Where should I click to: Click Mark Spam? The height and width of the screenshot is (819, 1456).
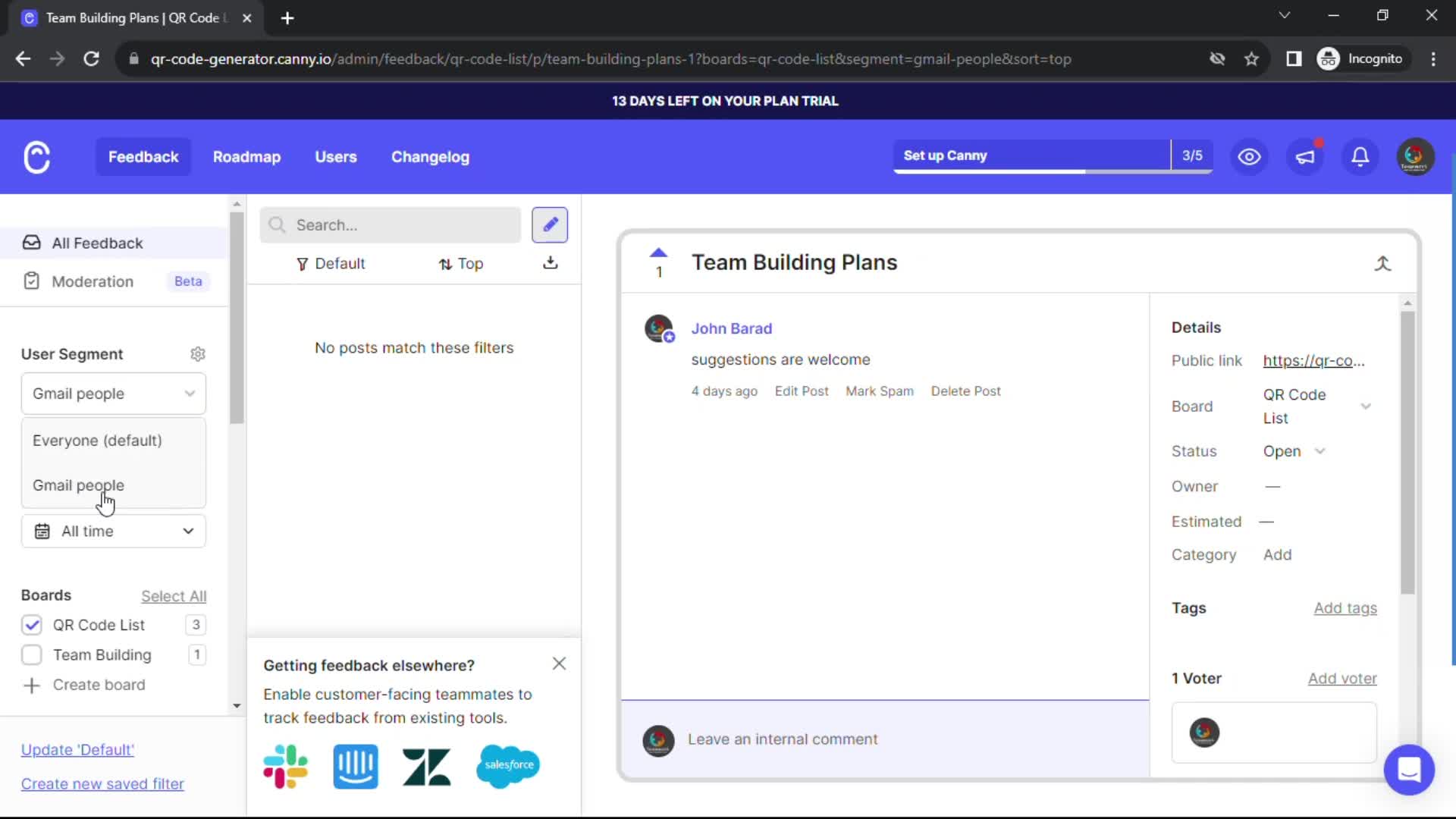click(880, 391)
